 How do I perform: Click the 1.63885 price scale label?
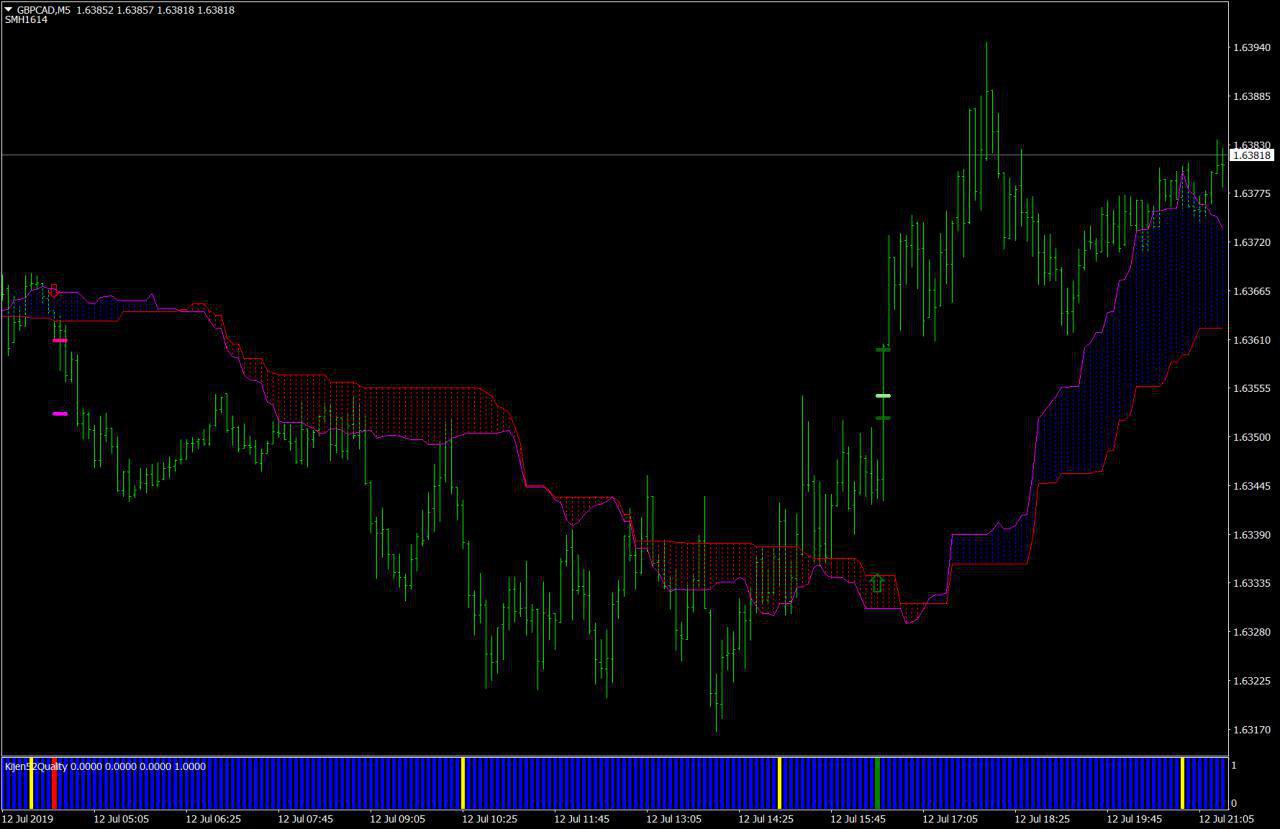pos(1252,96)
